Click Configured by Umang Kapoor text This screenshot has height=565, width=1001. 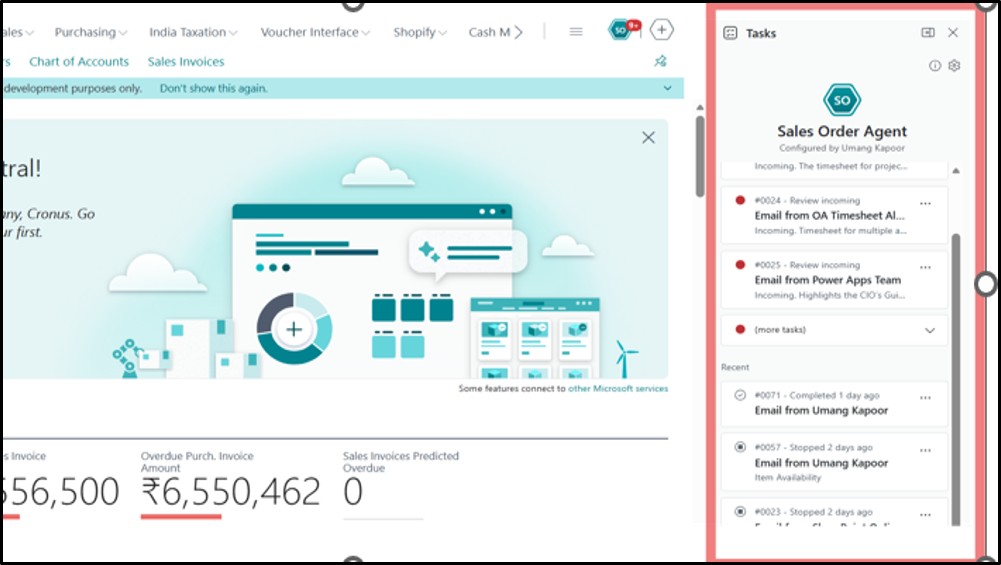tap(841, 147)
